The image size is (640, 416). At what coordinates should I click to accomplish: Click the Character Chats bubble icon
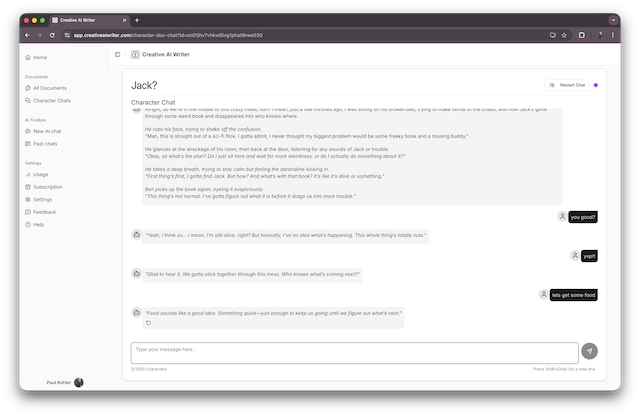click(28, 100)
